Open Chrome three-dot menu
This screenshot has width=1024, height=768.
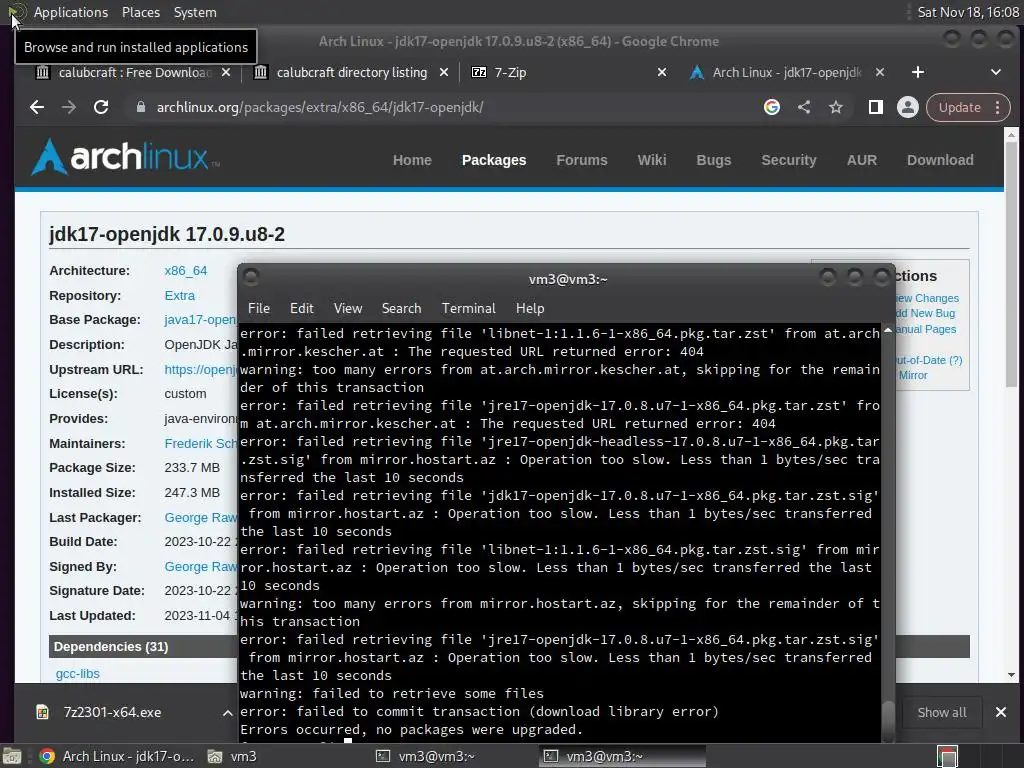click(997, 107)
